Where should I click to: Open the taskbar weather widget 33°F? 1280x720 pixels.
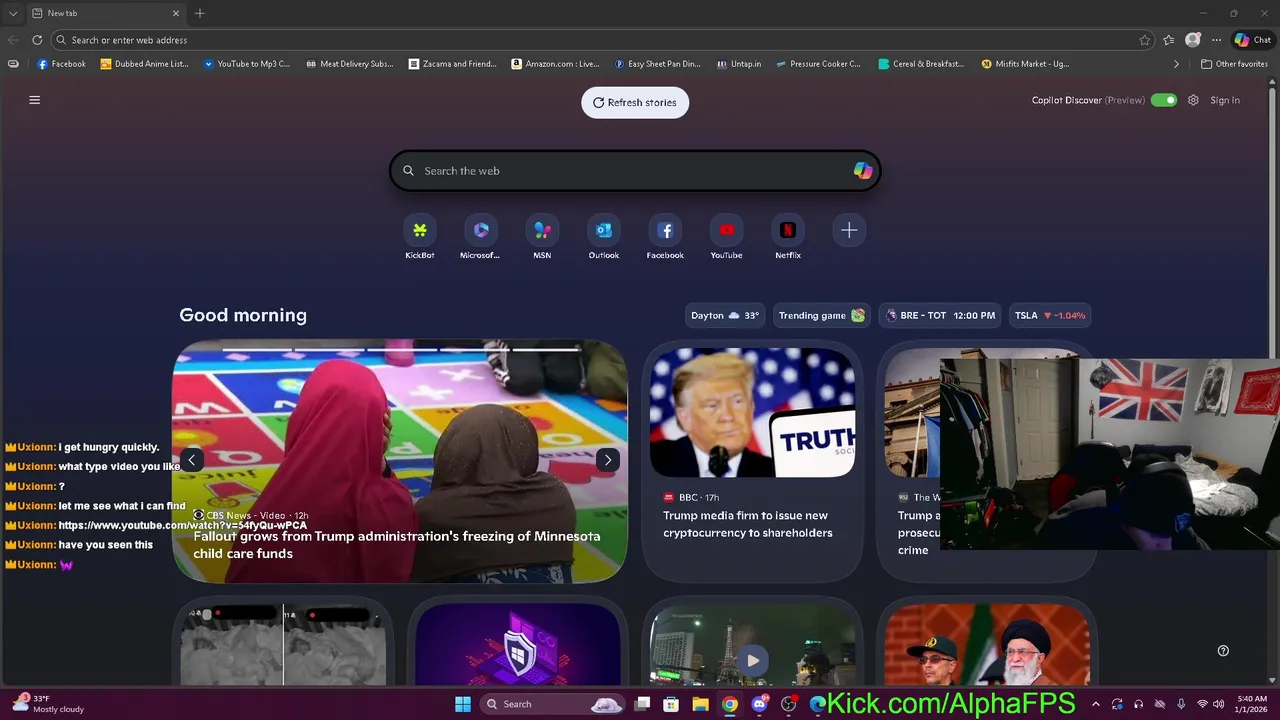(48, 704)
